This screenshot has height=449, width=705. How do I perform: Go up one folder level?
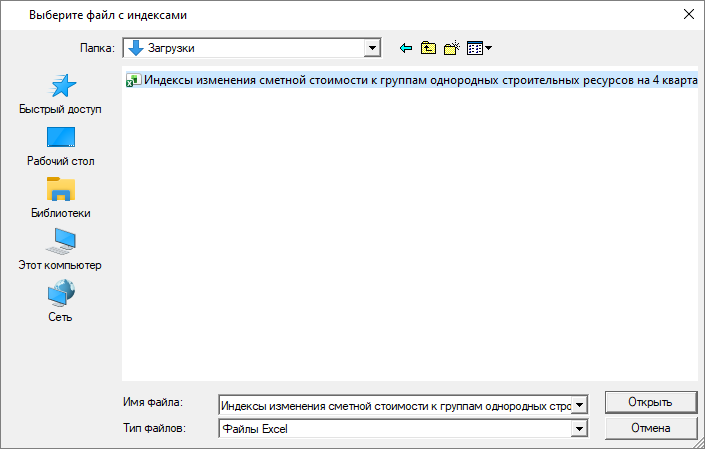(x=428, y=47)
